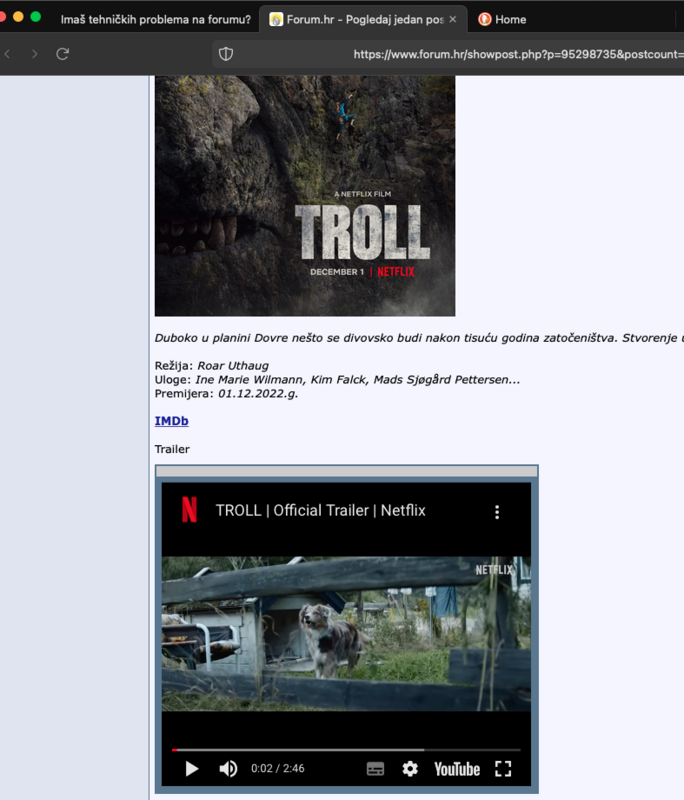Open the shield privacy icon
The width and height of the screenshot is (684, 800).
pyautogui.click(x=226, y=54)
